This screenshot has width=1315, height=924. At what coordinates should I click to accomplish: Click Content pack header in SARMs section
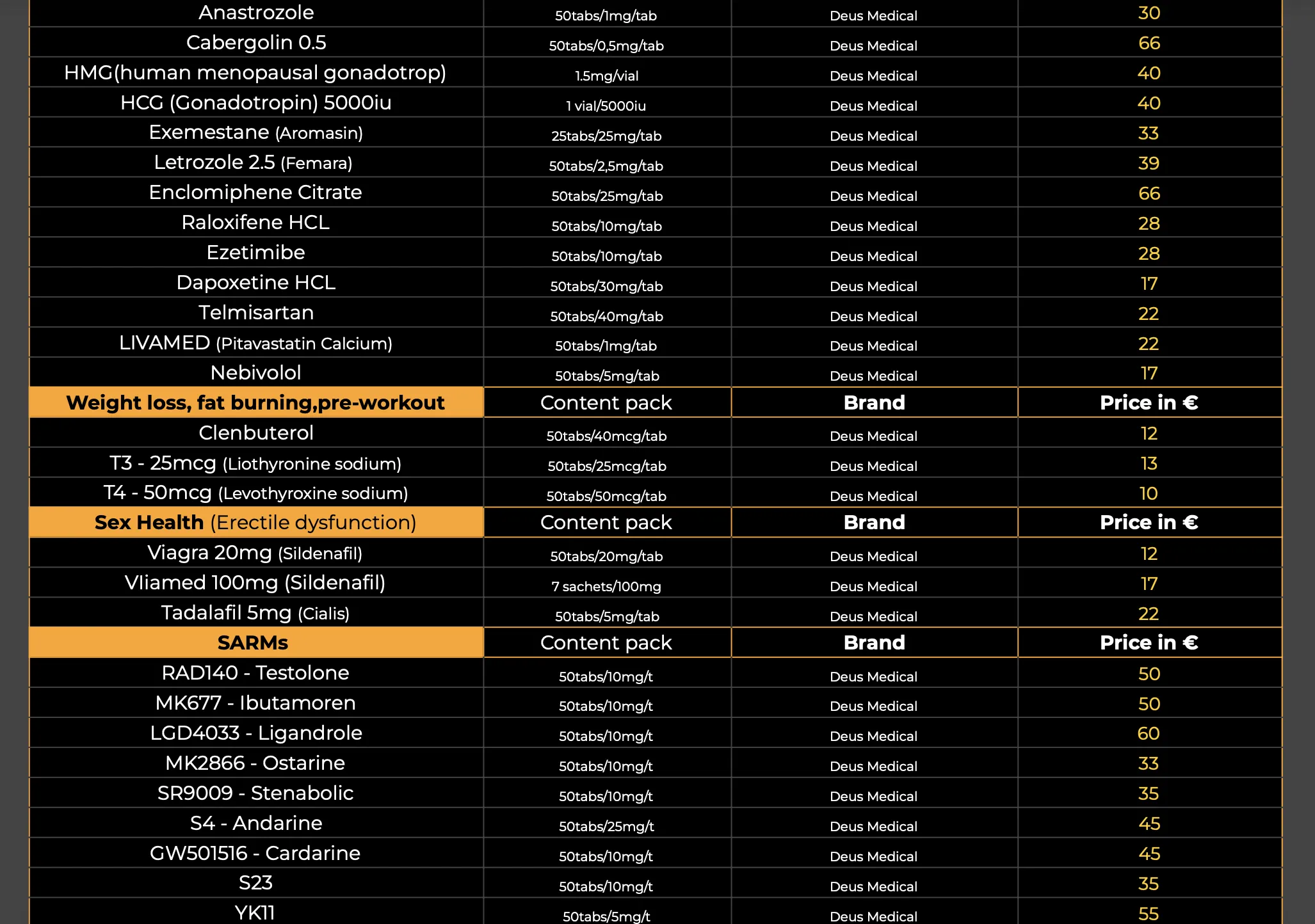(606, 642)
